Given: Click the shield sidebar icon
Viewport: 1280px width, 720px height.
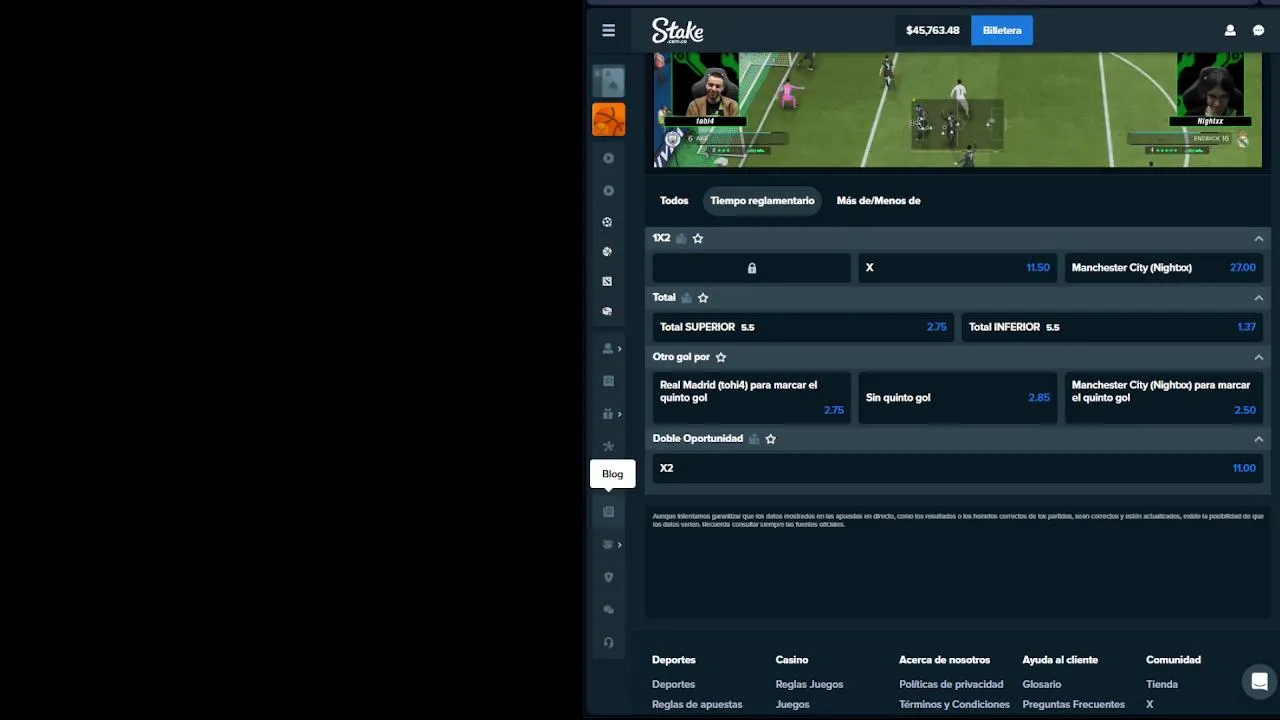Looking at the screenshot, I should click(608, 577).
